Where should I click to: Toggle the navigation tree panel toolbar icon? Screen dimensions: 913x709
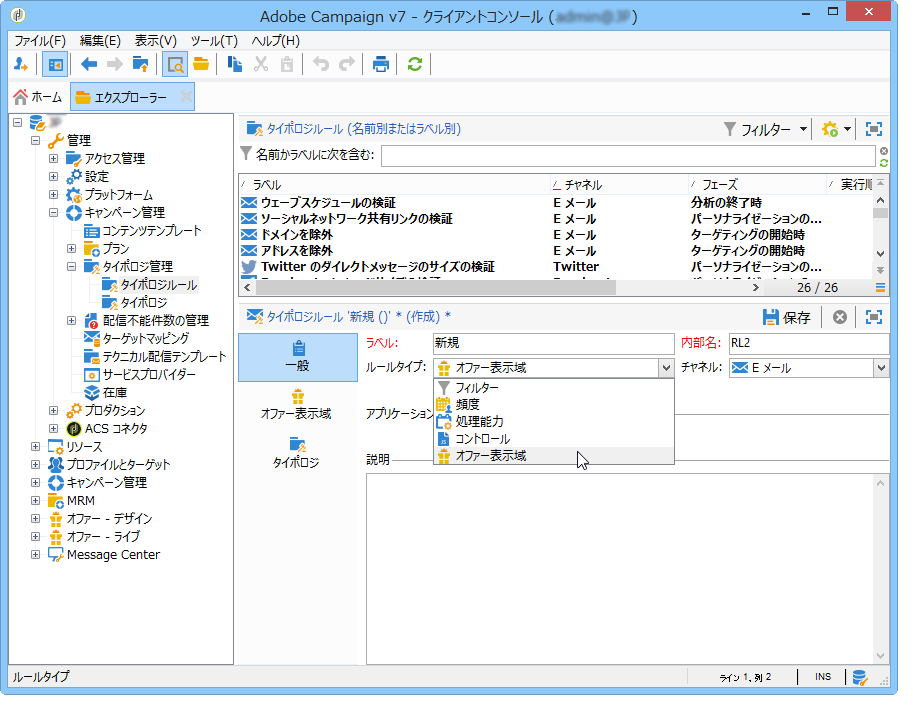tap(55, 64)
